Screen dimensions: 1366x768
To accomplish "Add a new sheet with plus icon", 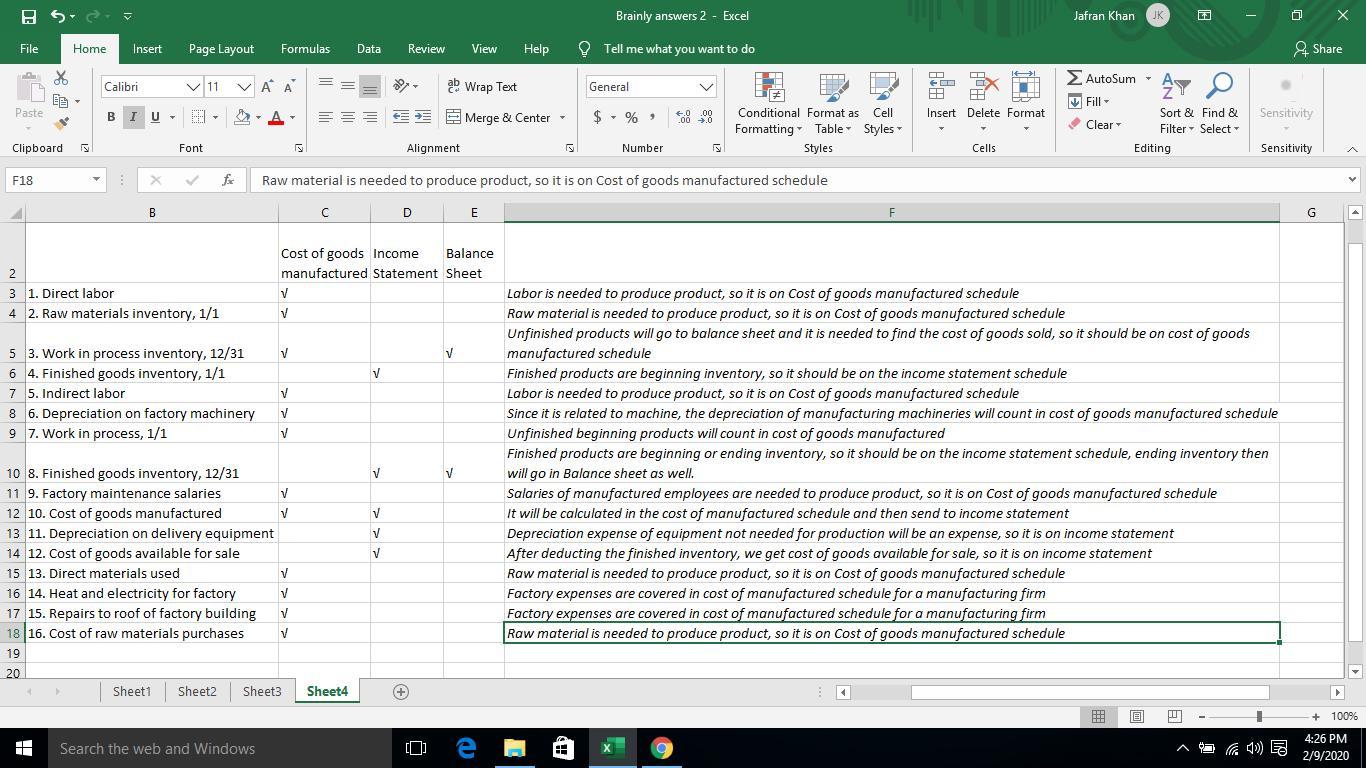I will click(401, 692).
